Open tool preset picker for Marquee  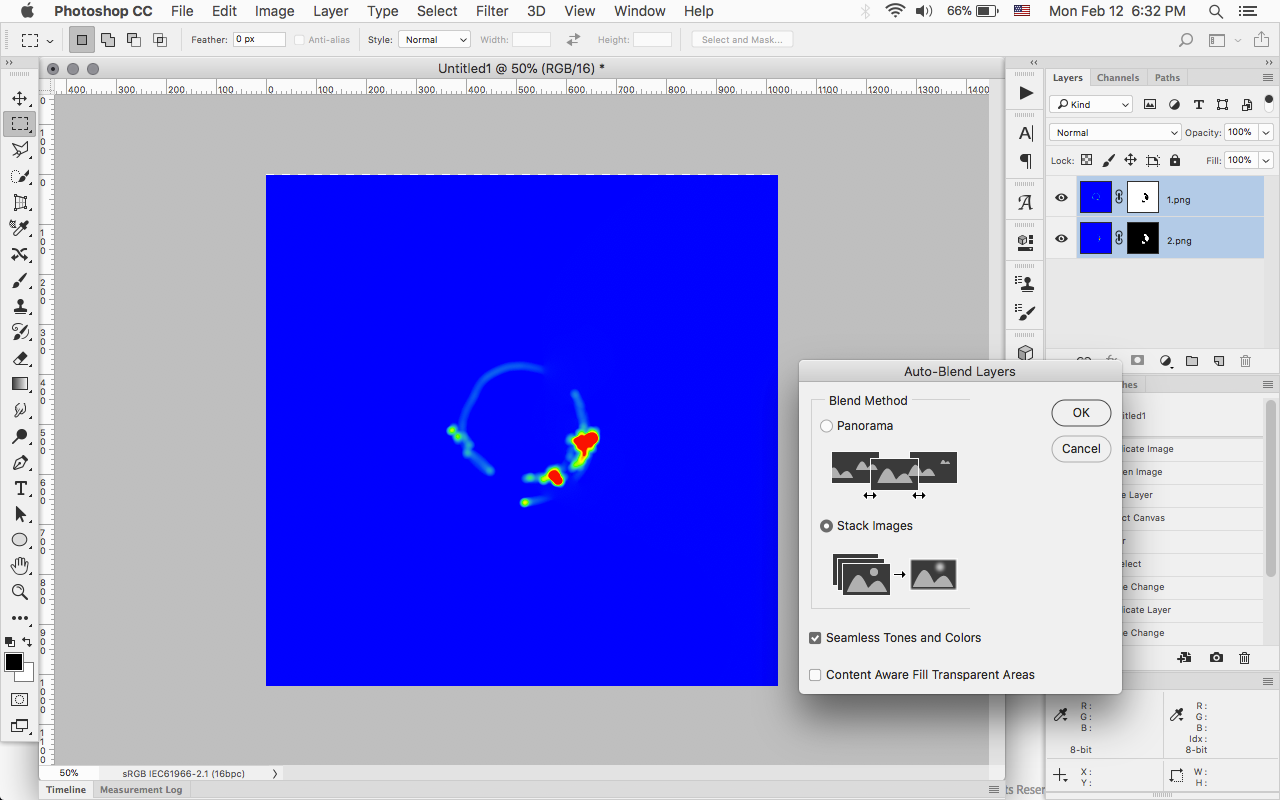[x=37, y=40]
